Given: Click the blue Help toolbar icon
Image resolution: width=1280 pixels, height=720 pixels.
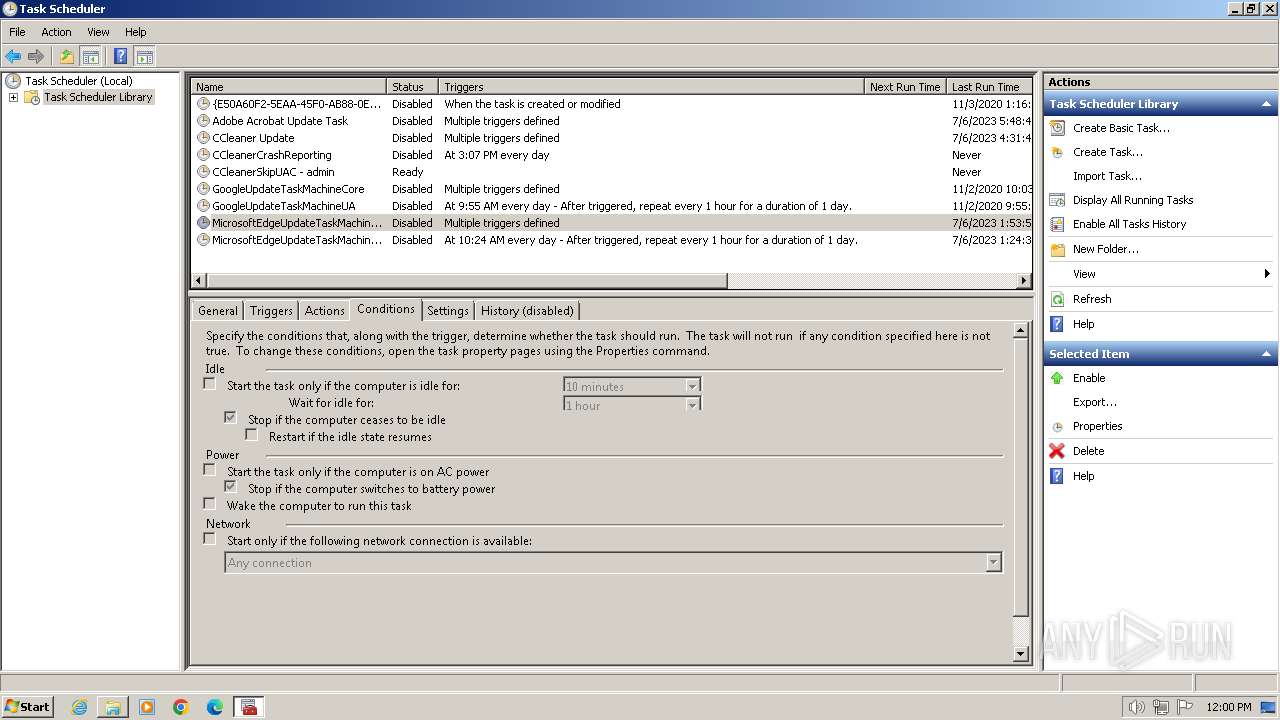Looking at the screenshot, I should (x=121, y=57).
